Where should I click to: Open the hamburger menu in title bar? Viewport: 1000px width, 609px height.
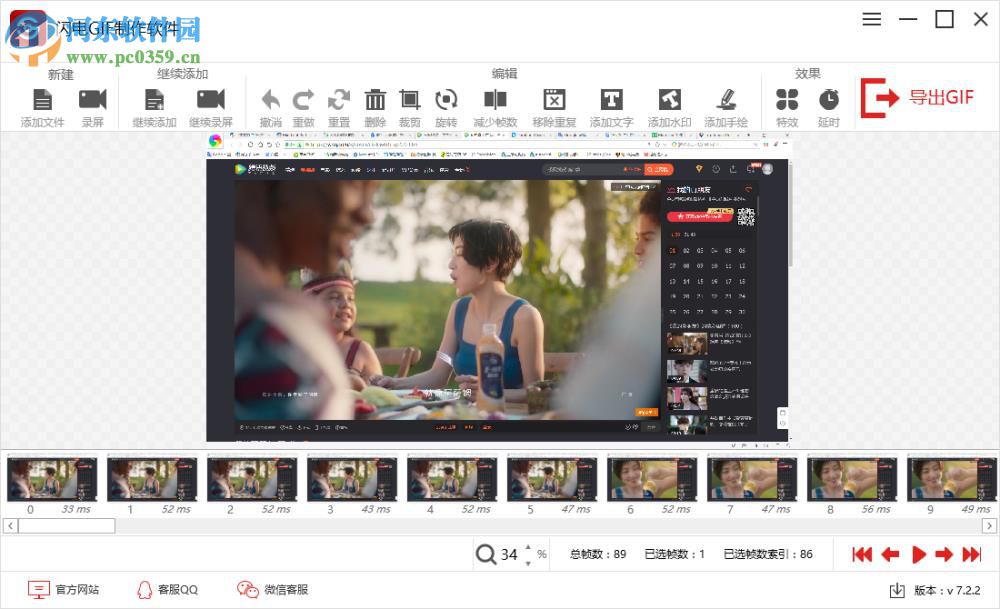[x=872, y=20]
